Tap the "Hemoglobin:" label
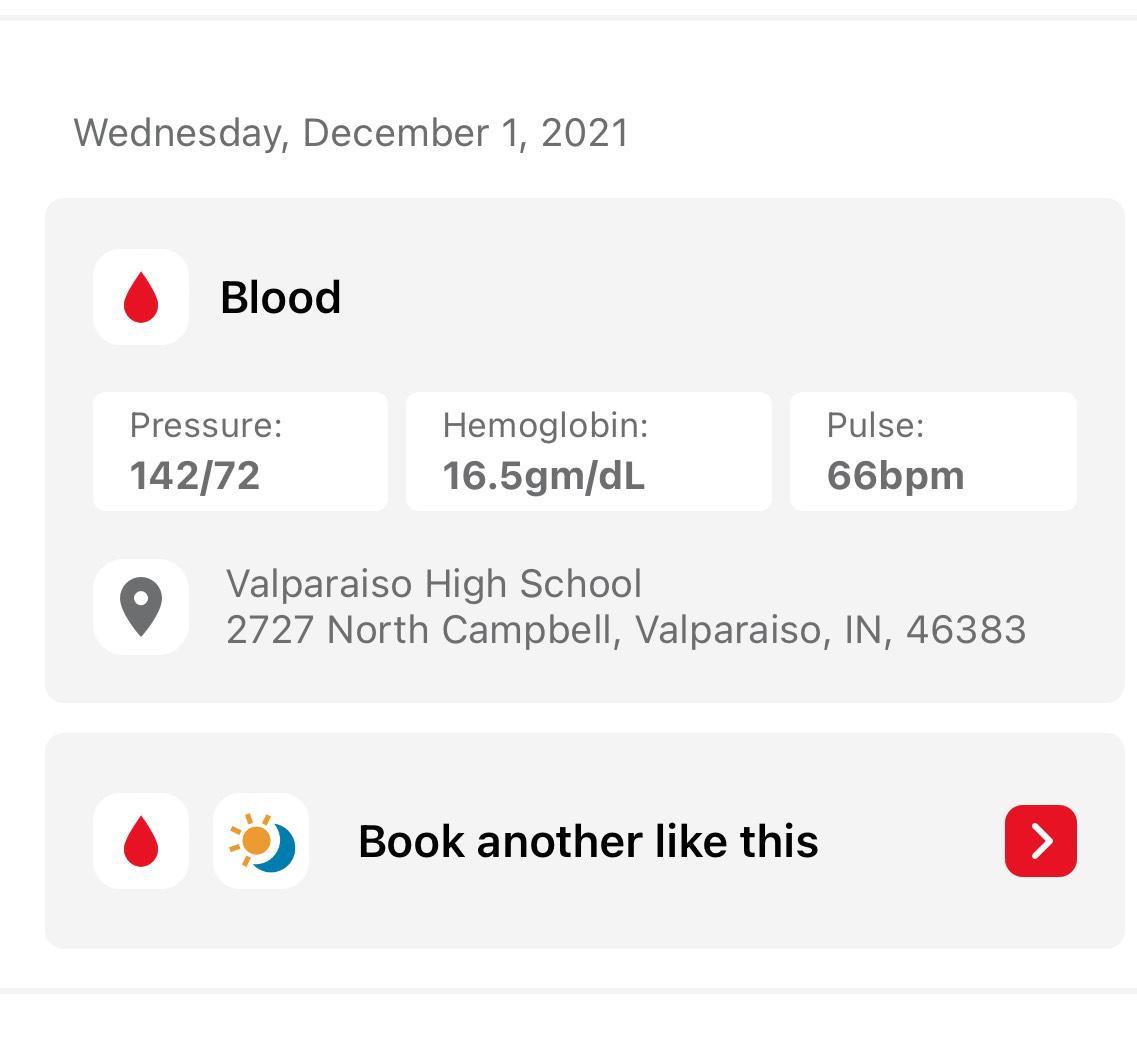Image resolution: width=1137 pixels, height=1049 pixels. (545, 425)
